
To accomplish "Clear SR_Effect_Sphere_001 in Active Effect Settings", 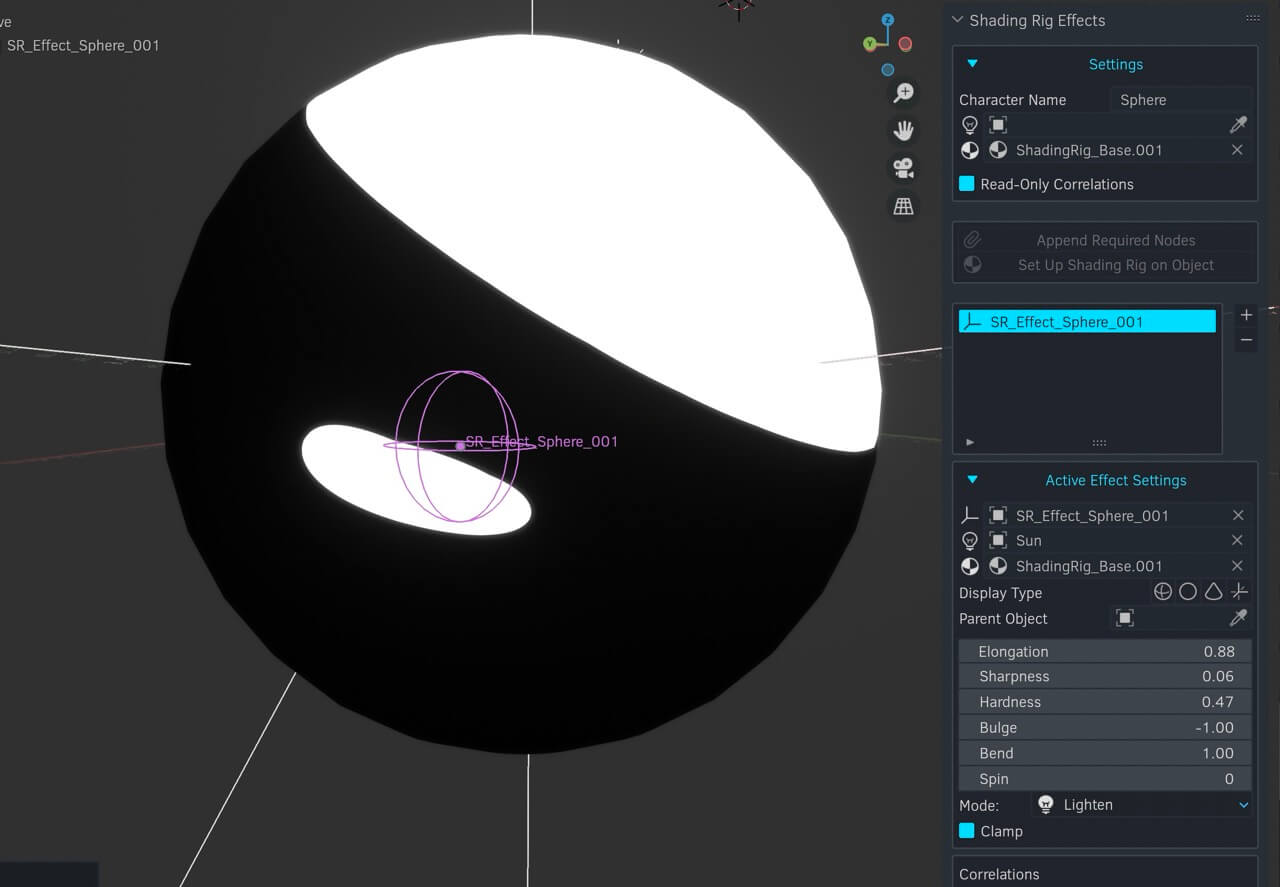I will [x=1237, y=515].
